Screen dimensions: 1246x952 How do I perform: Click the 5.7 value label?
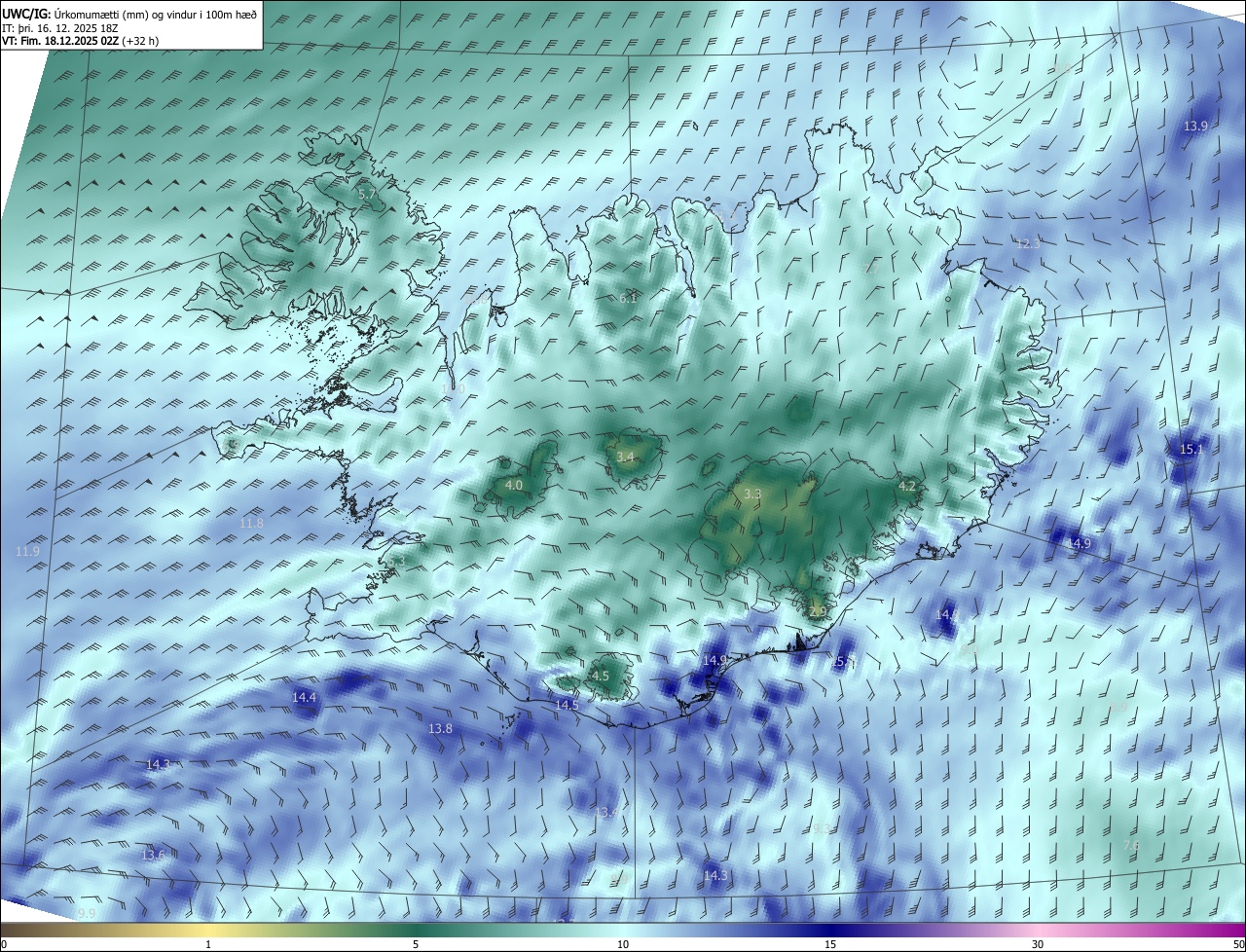point(367,195)
